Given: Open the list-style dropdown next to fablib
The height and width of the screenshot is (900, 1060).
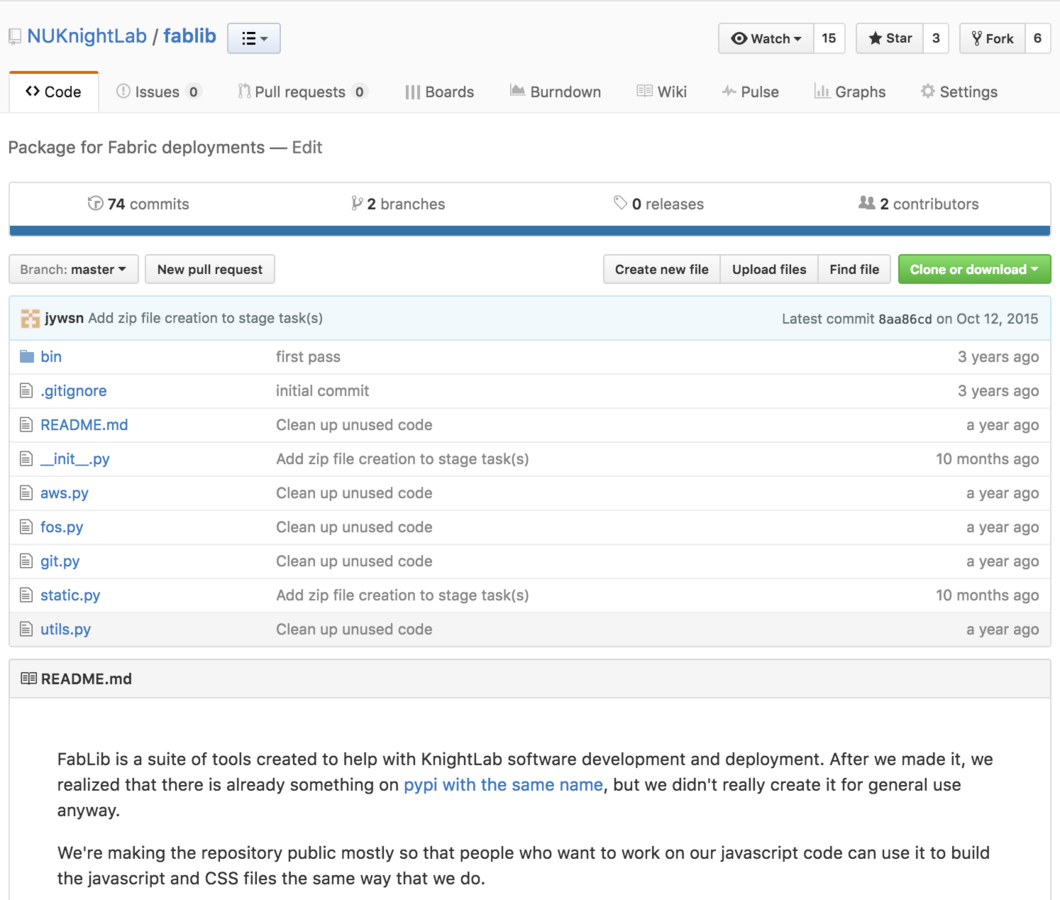Looking at the screenshot, I should [254, 39].
